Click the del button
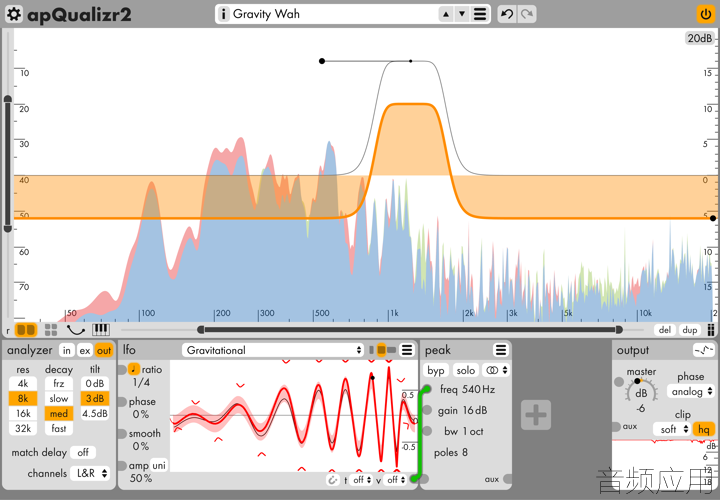Viewport: 720px width, 500px height. point(664,330)
